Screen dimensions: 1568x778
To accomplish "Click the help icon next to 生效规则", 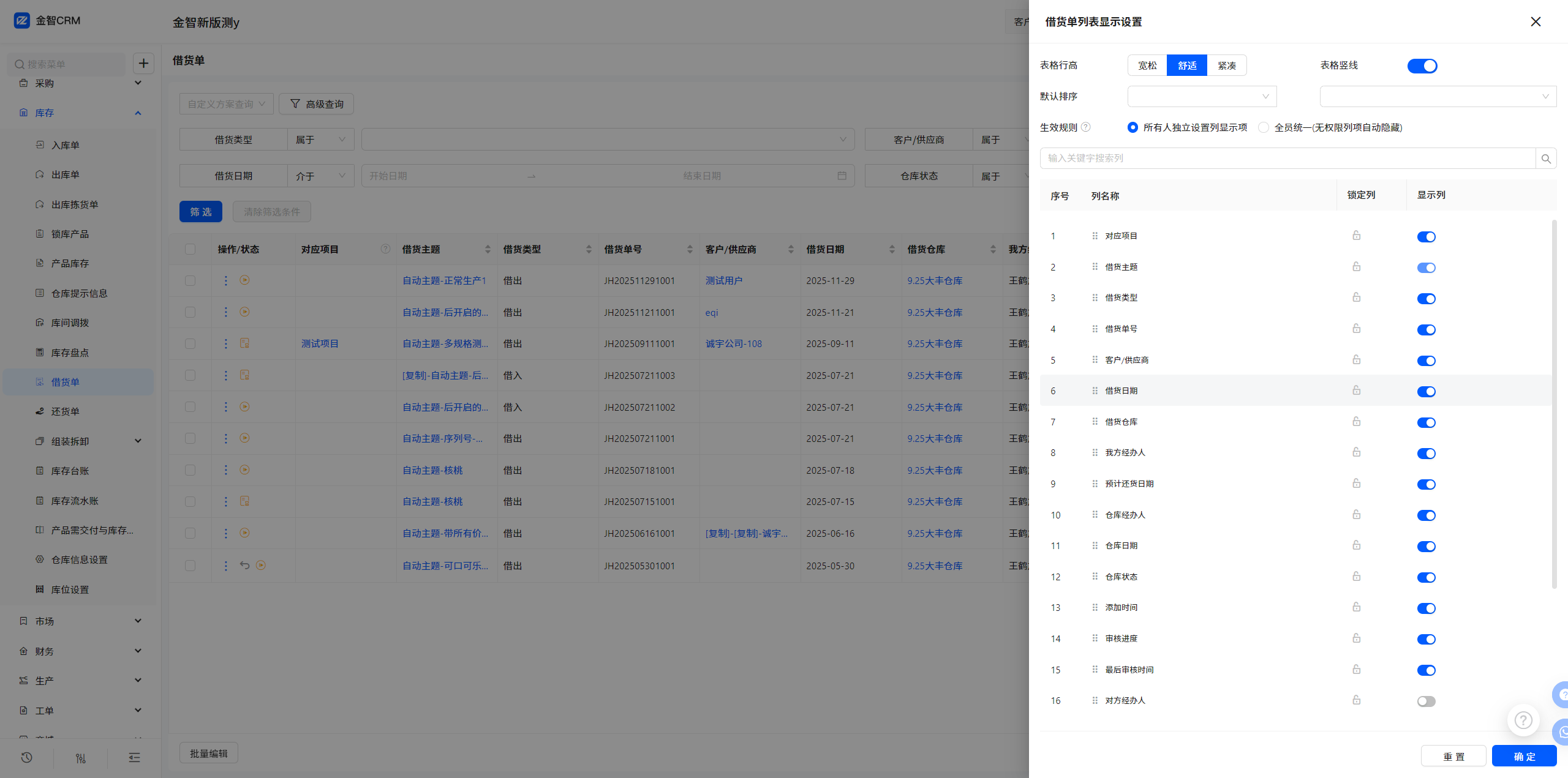I will (1086, 127).
